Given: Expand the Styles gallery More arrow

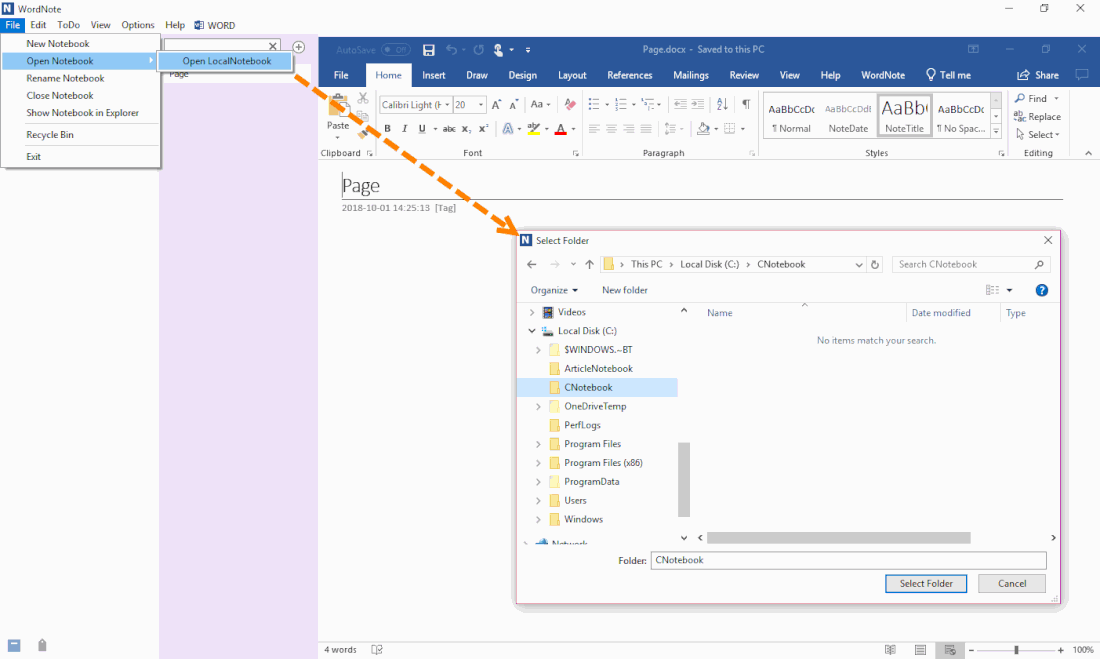Looking at the screenshot, I should (996, 131).
